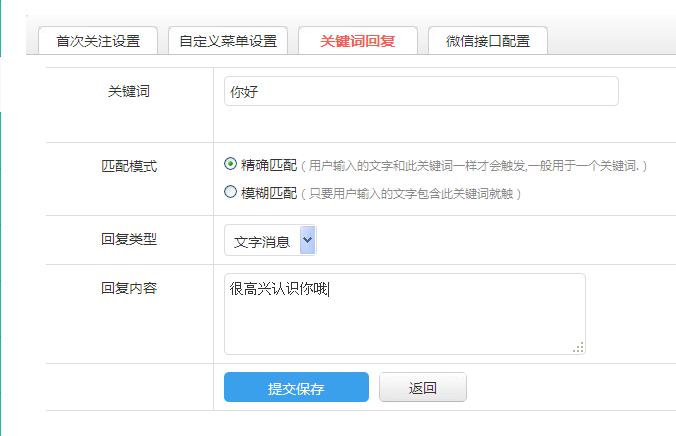Click the 回复类型 row label
The image size is (676, 436).
coord(129,239)
